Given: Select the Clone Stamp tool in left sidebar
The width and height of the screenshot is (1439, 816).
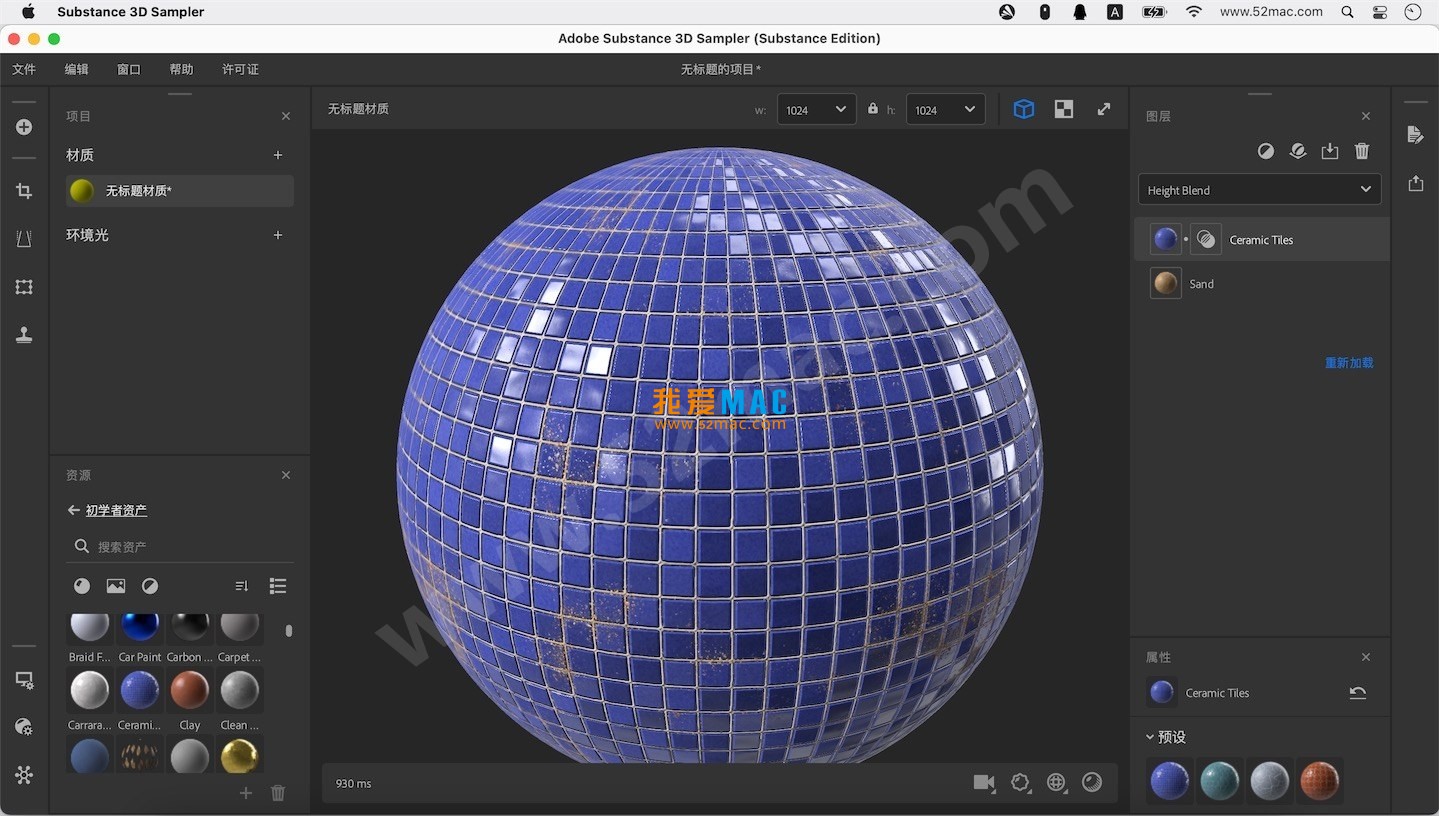Looking at the screenshot, I should 24,335.
